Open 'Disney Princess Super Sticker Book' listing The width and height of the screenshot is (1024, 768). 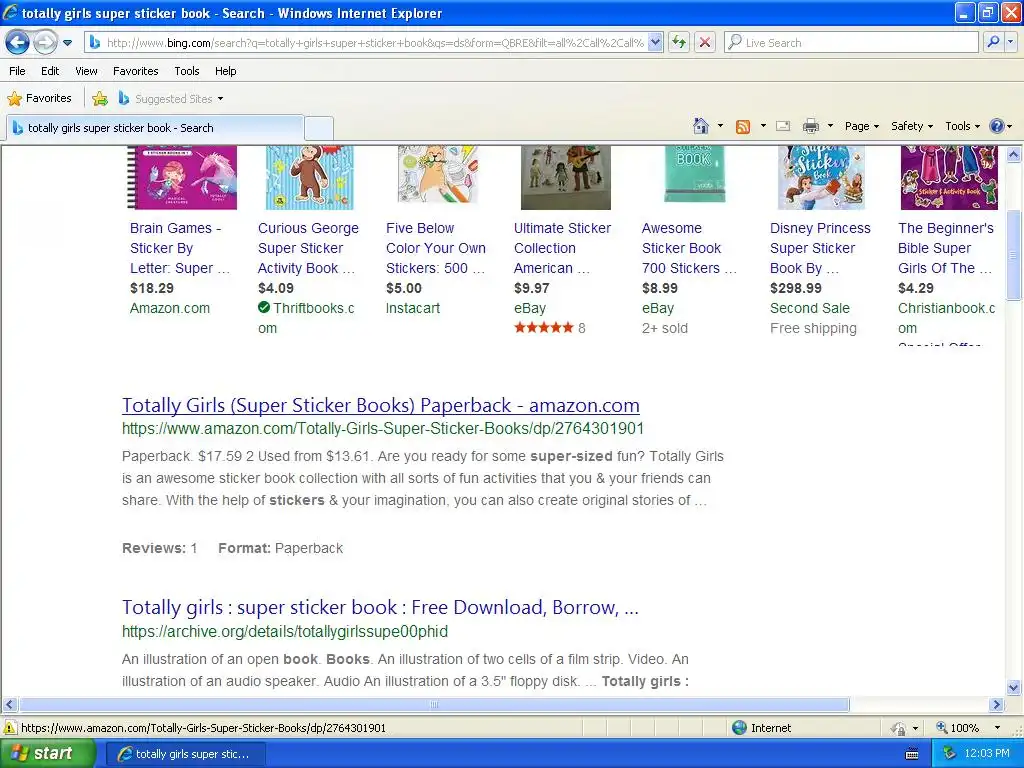(820, 248)
